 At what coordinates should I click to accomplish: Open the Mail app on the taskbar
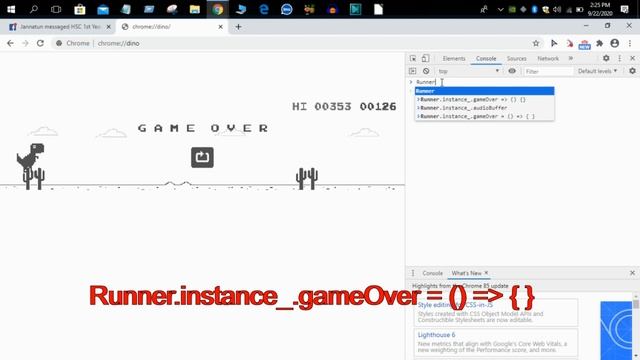(x=103, y=9)
